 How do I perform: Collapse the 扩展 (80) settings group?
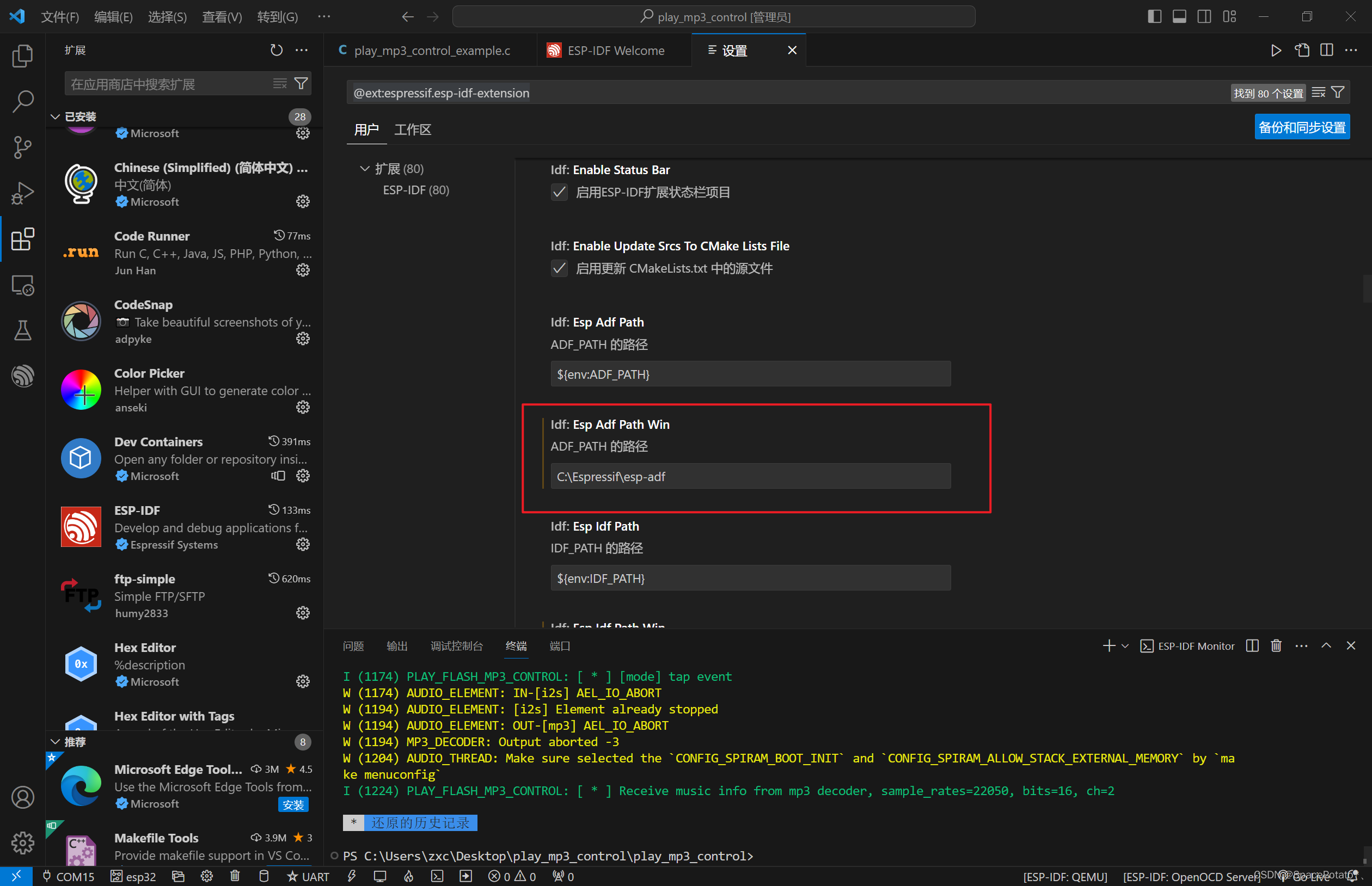pos(364,168)
